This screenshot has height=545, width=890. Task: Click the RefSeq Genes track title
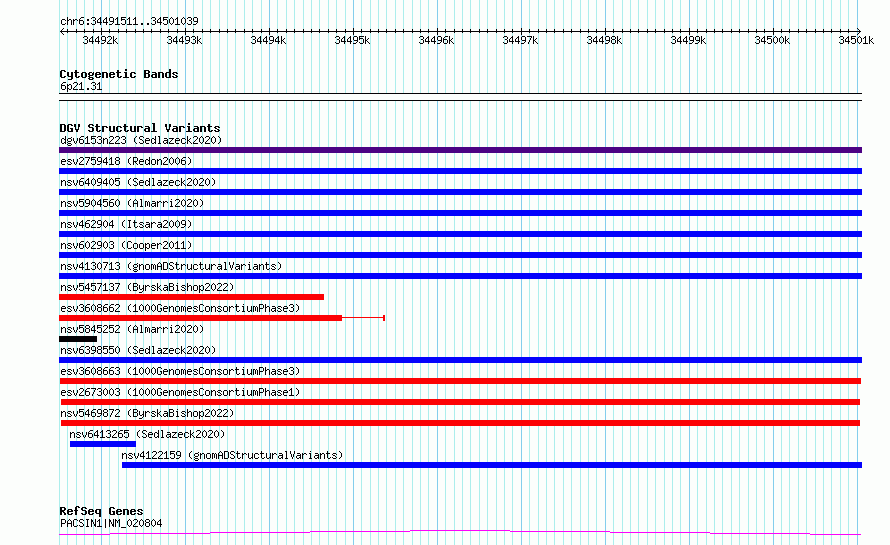click(x=101, y=512)
